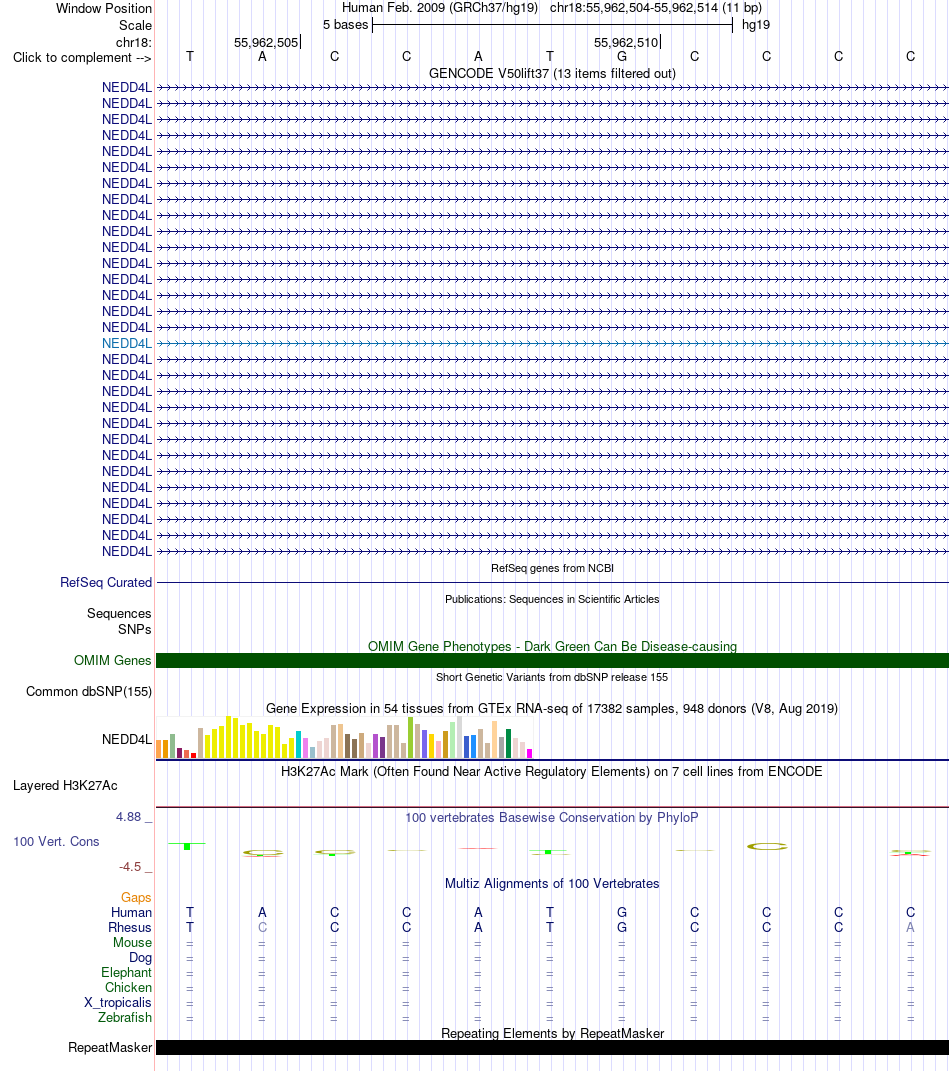Click the orange Gaps label
The height and width of the screenshot is (1071, 950).
(x=136, y=898)
